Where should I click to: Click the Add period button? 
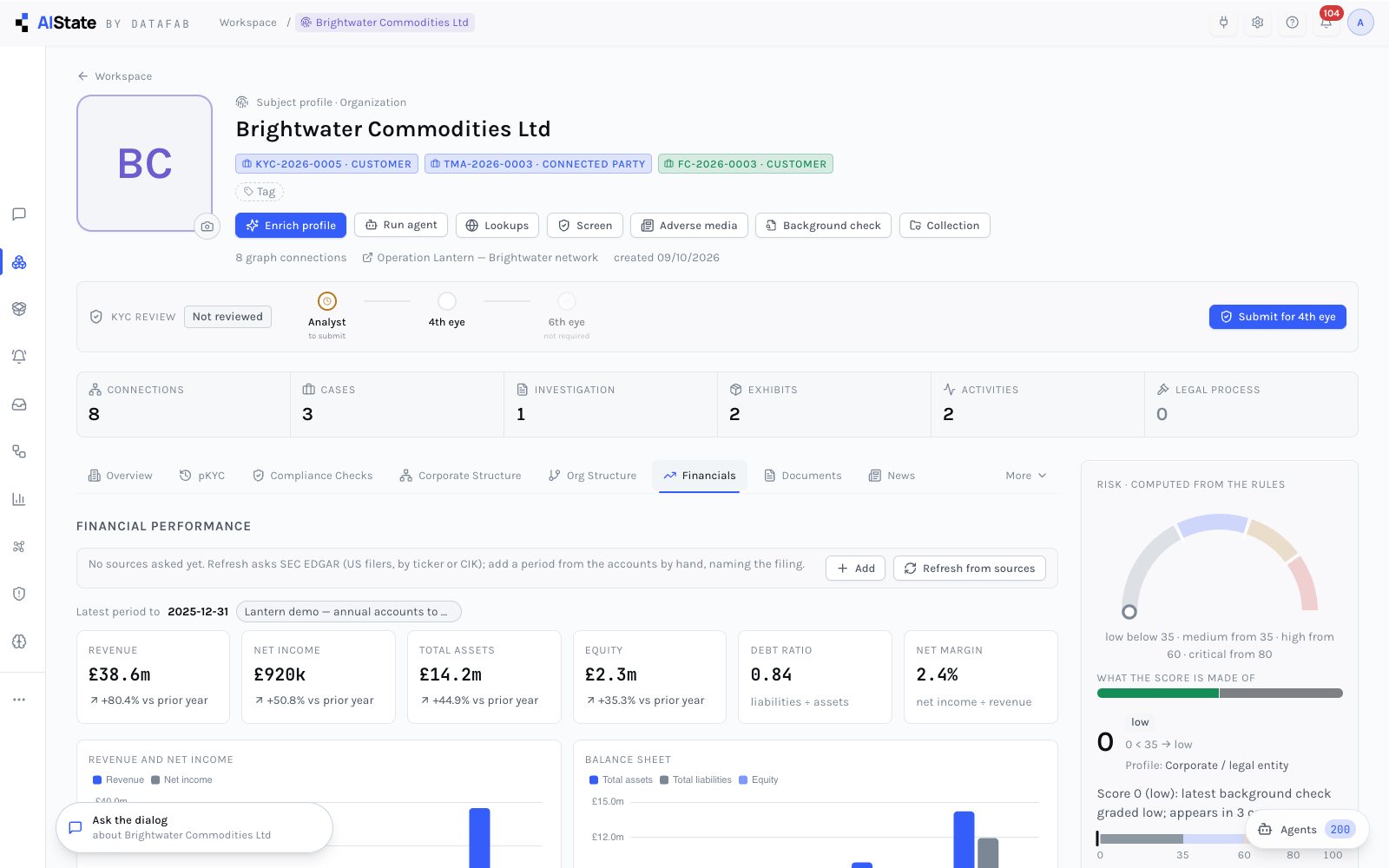tap(856, 569)
